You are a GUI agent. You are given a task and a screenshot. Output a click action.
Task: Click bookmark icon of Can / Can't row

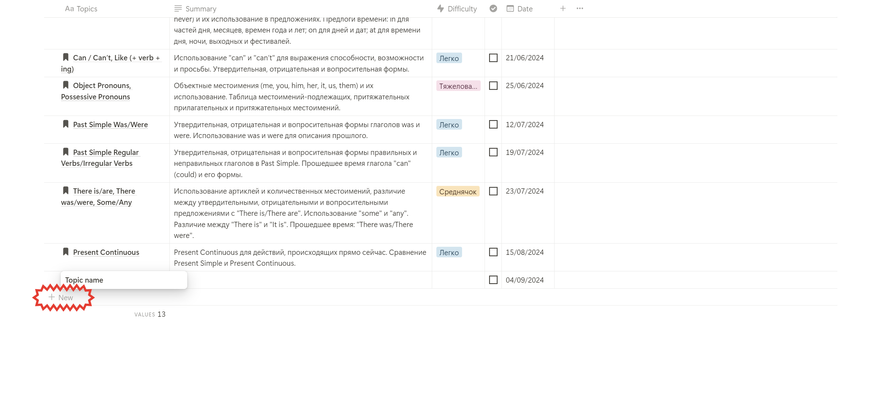click(65, 57)
